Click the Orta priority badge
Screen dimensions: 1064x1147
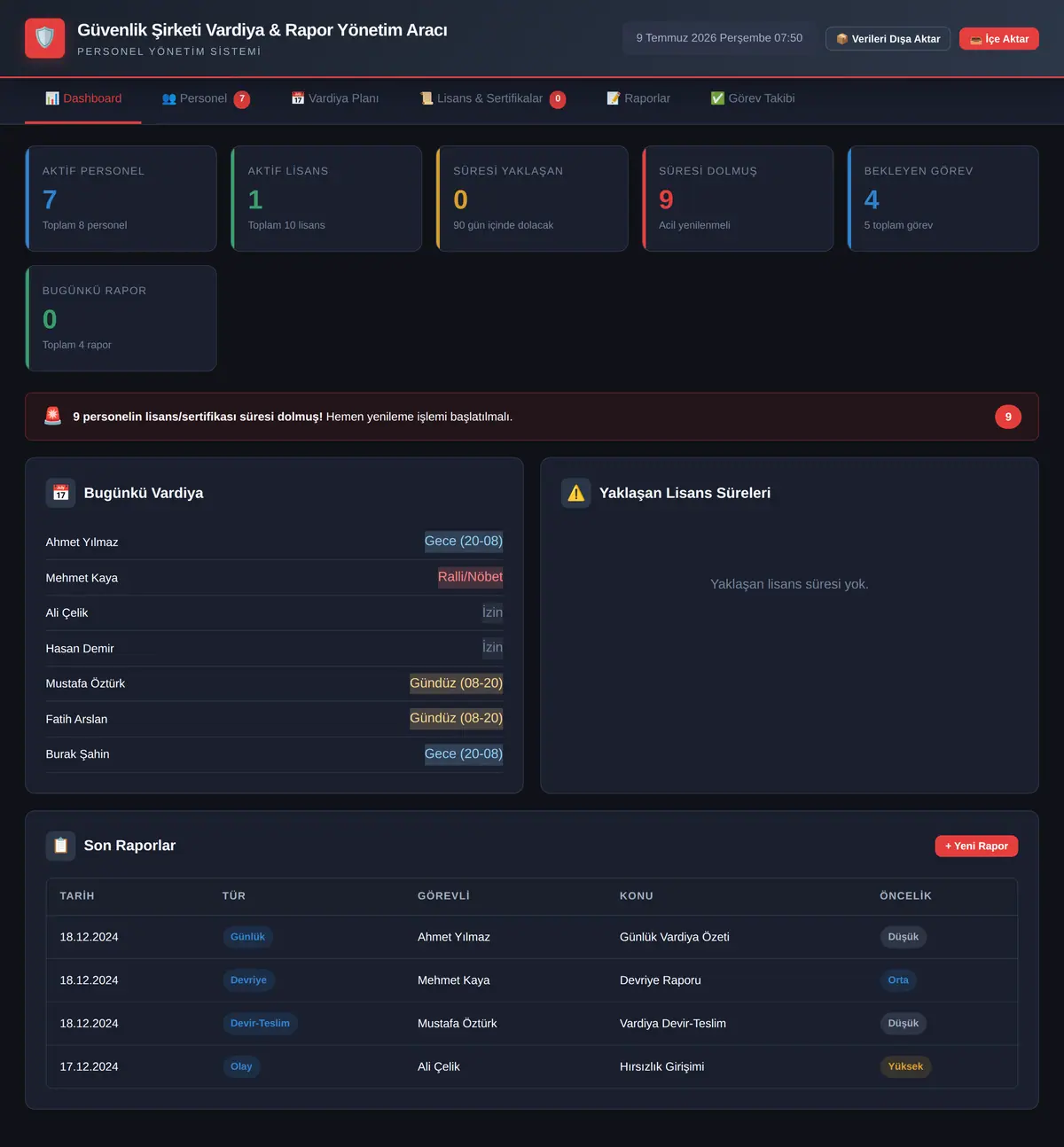point(898,980)
